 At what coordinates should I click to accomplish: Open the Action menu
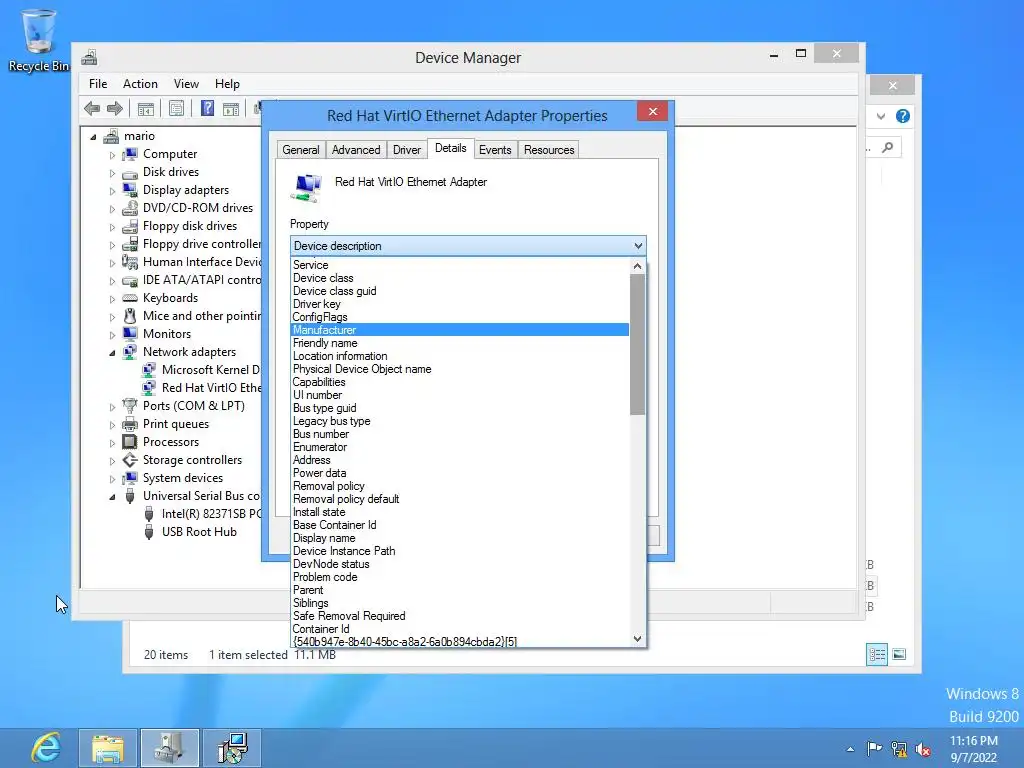pos(140,84)
